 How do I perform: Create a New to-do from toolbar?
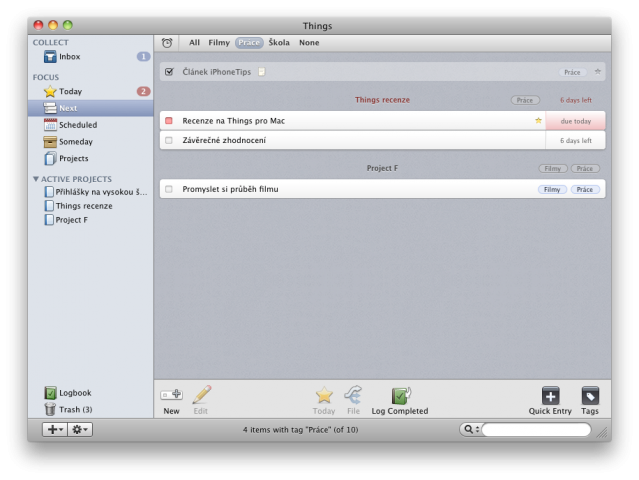[x=172, y=400]
